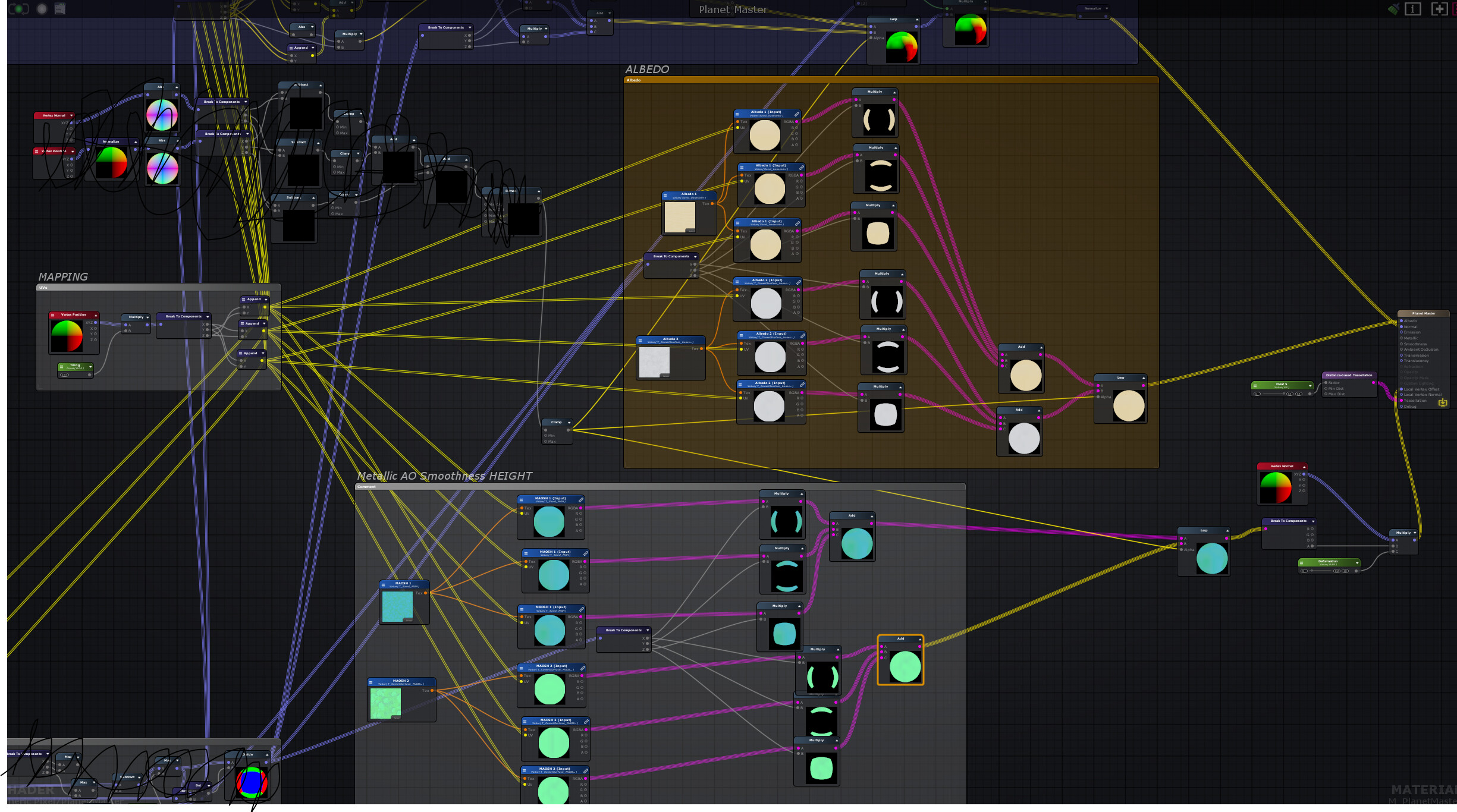Viewport: 1457px width, 812px height.
Task: Select the Float 5 property node
Action: 1282,385
